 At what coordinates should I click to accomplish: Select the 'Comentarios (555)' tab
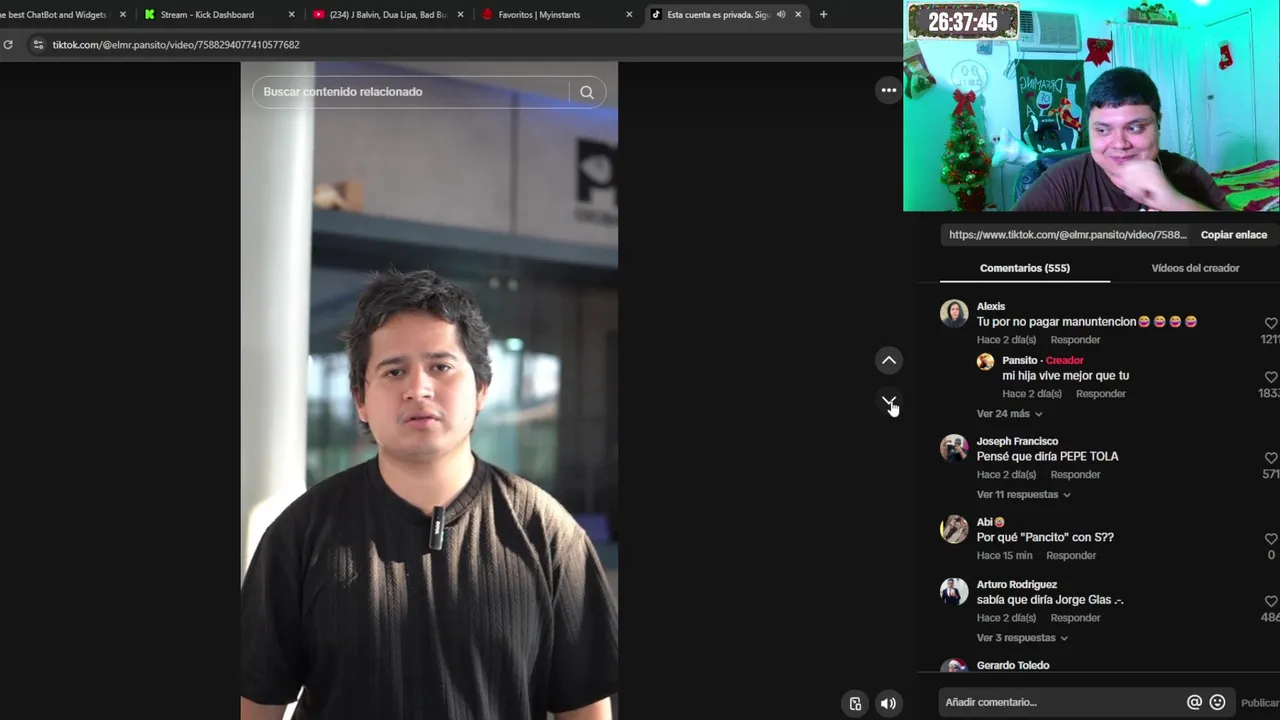point(1025,268)
